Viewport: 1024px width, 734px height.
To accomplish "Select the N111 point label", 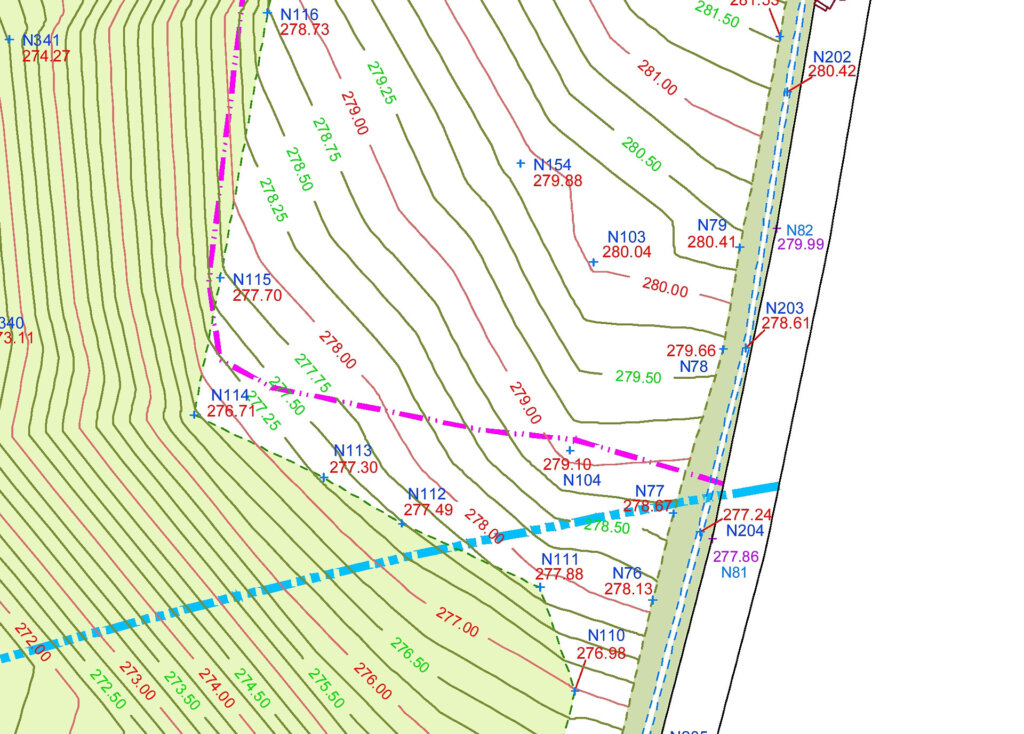I will pyautogui.click(x=560, y=560).
